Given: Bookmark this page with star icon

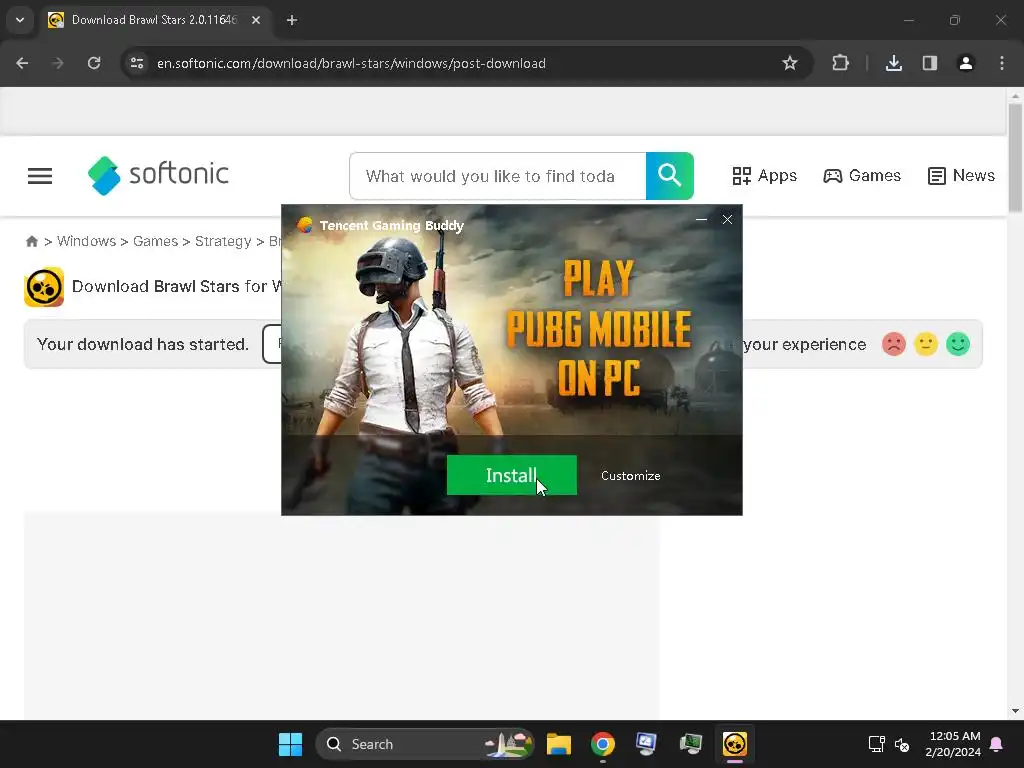Looking at the screenshot, I should point(790,63).
